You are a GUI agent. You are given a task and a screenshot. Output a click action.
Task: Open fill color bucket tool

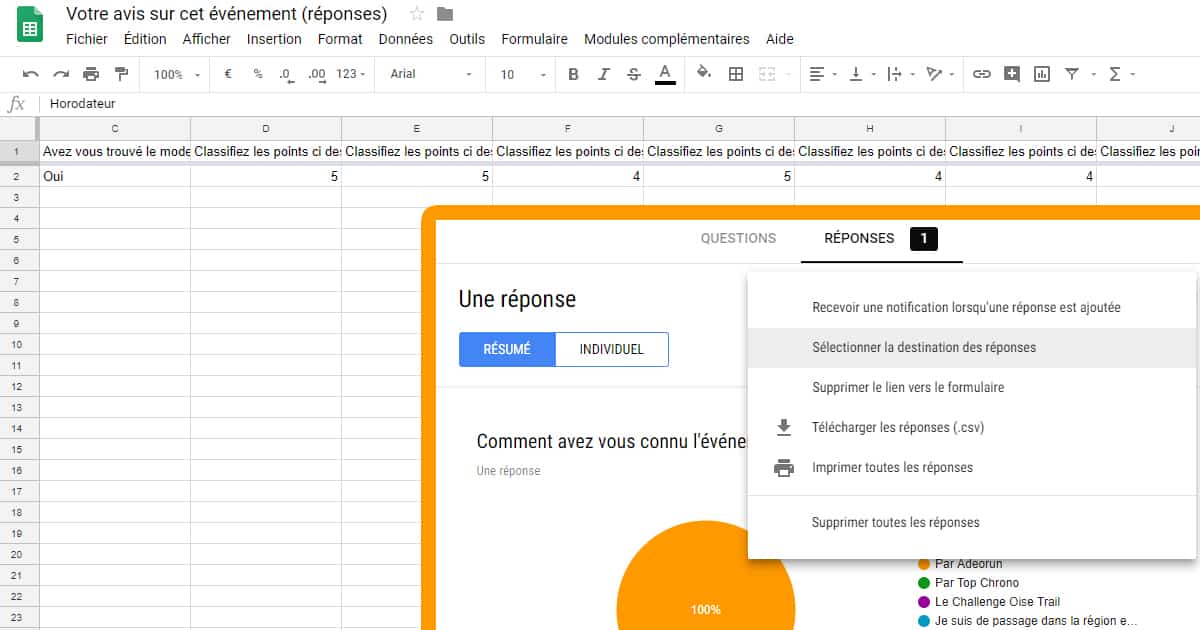point(704,73)
